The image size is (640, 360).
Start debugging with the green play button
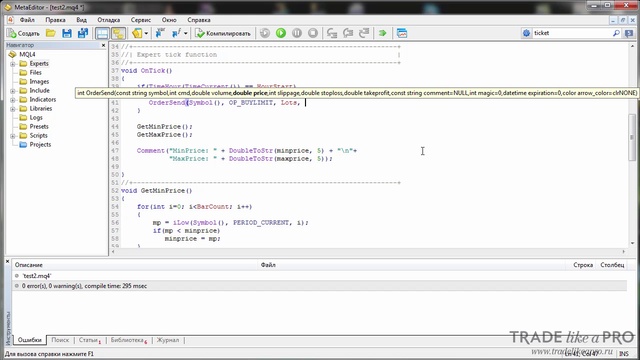click(x=281, y=33)
